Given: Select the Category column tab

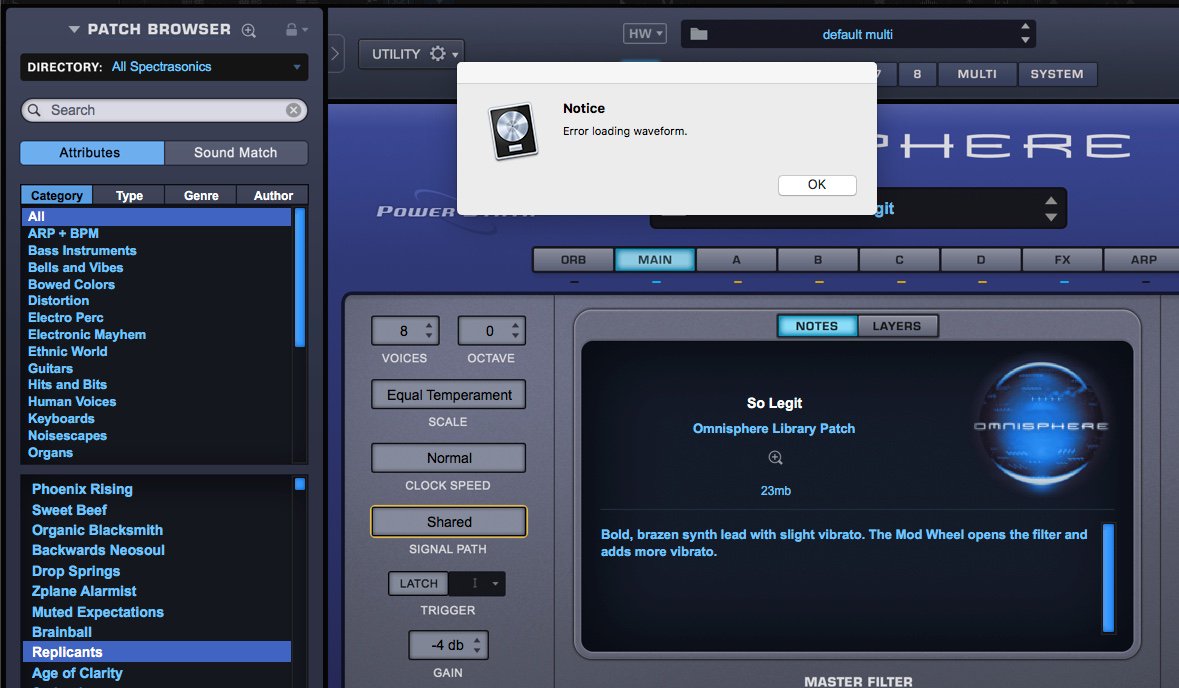Looking at the screenshot, I should click(57, 195).
